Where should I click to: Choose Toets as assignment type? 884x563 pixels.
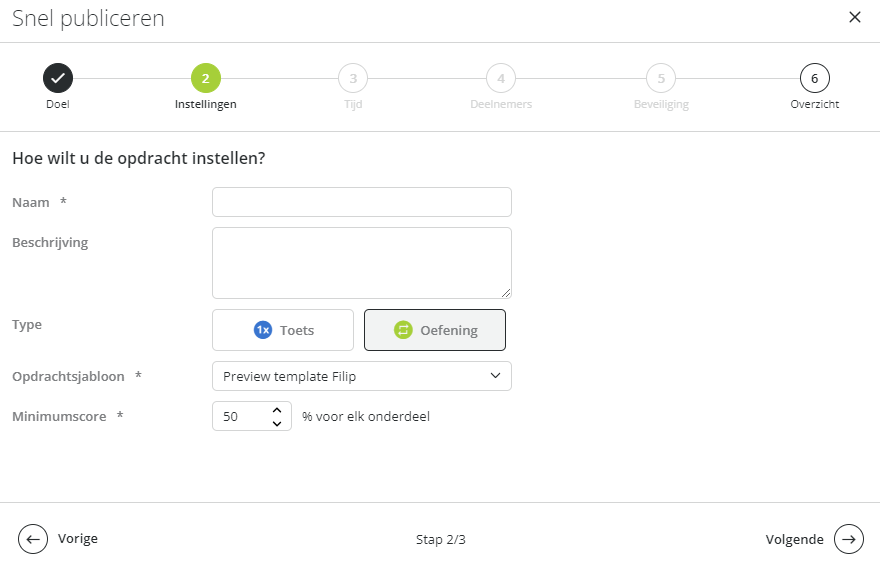tap(283, 330)
